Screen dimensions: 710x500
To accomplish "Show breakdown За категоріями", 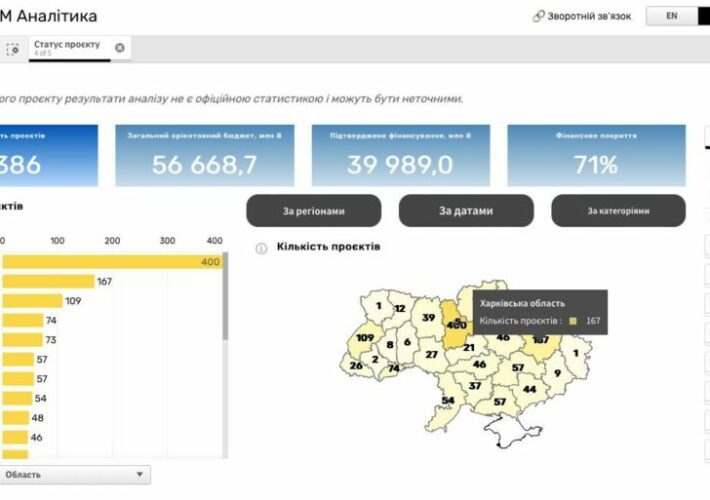I will tap(618, 211).
